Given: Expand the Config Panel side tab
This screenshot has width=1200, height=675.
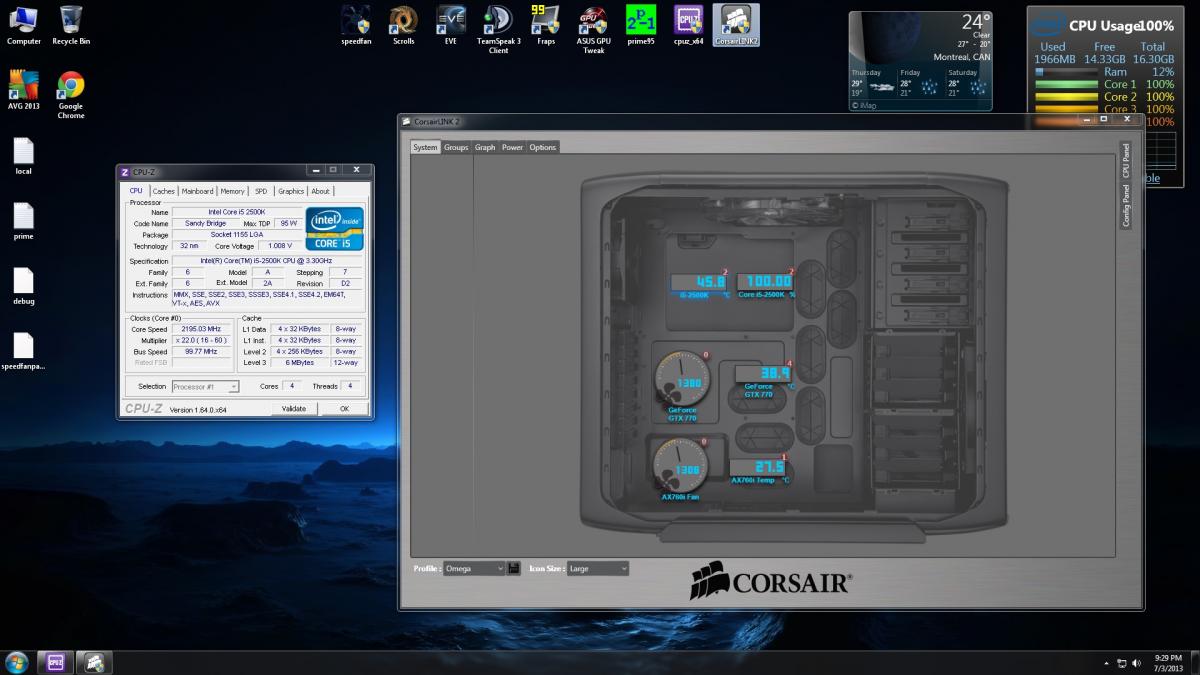Looking at the screenshot, I should click(1125, 205).
